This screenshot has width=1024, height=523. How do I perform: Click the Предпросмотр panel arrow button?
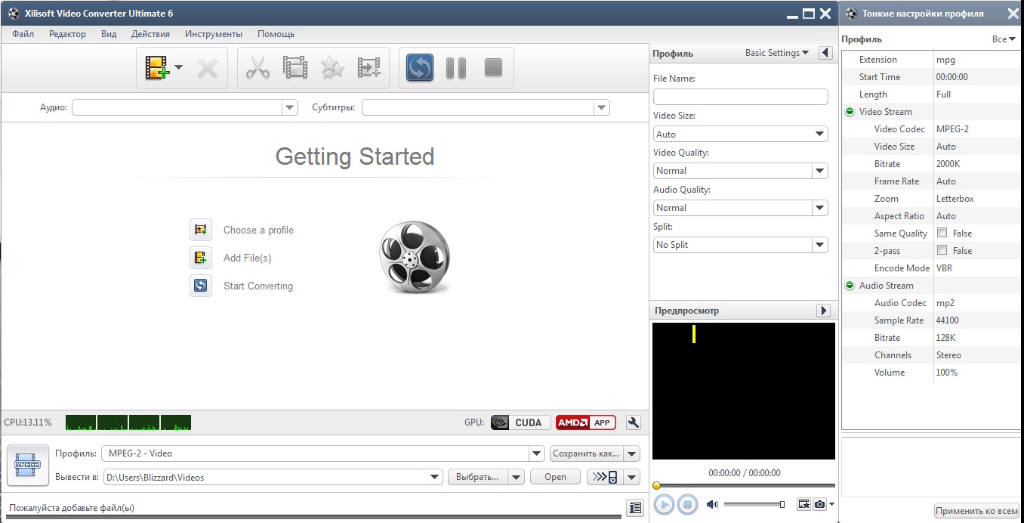pyautogui.click(x=824, y=311)
